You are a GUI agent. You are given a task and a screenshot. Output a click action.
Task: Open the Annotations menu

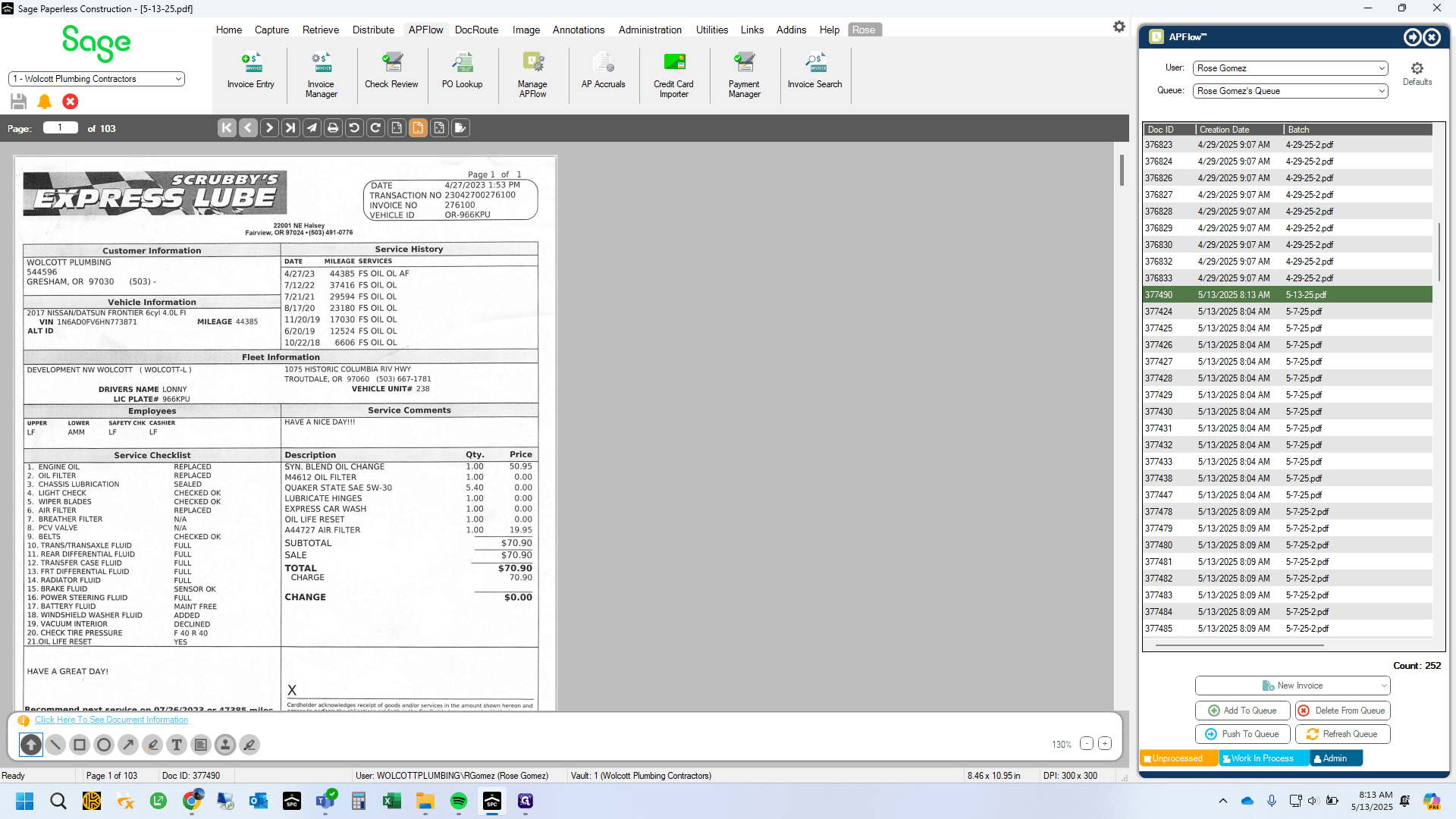pos(579,30)
